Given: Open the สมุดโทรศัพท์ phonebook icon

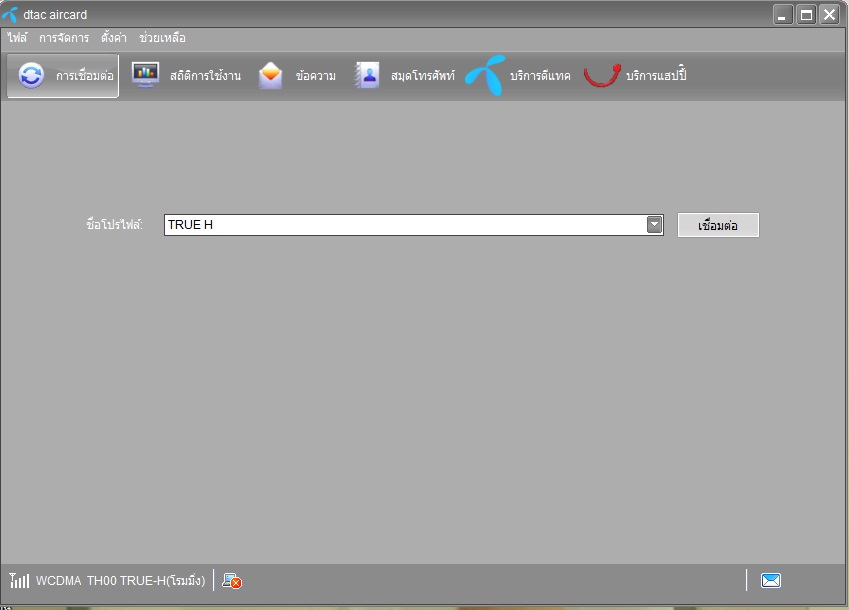Looking at the screenshot, I should (x=367, y=75).
